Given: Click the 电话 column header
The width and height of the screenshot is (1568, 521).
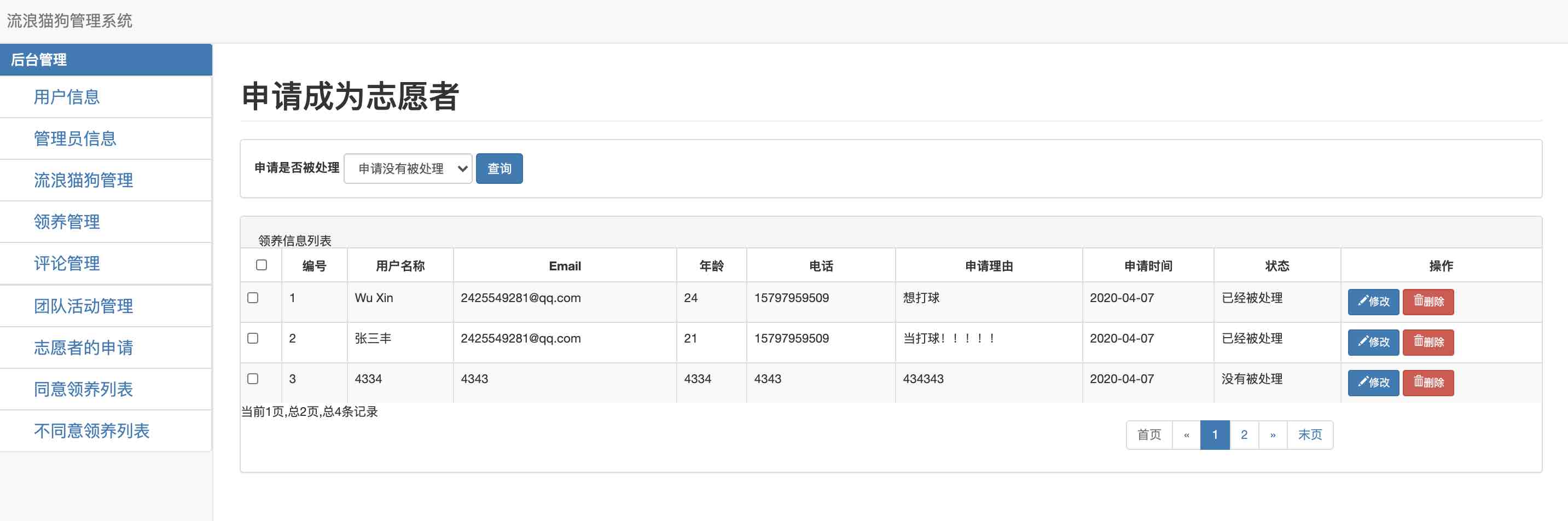Looking at the screenshot, I should click(821, 266).
